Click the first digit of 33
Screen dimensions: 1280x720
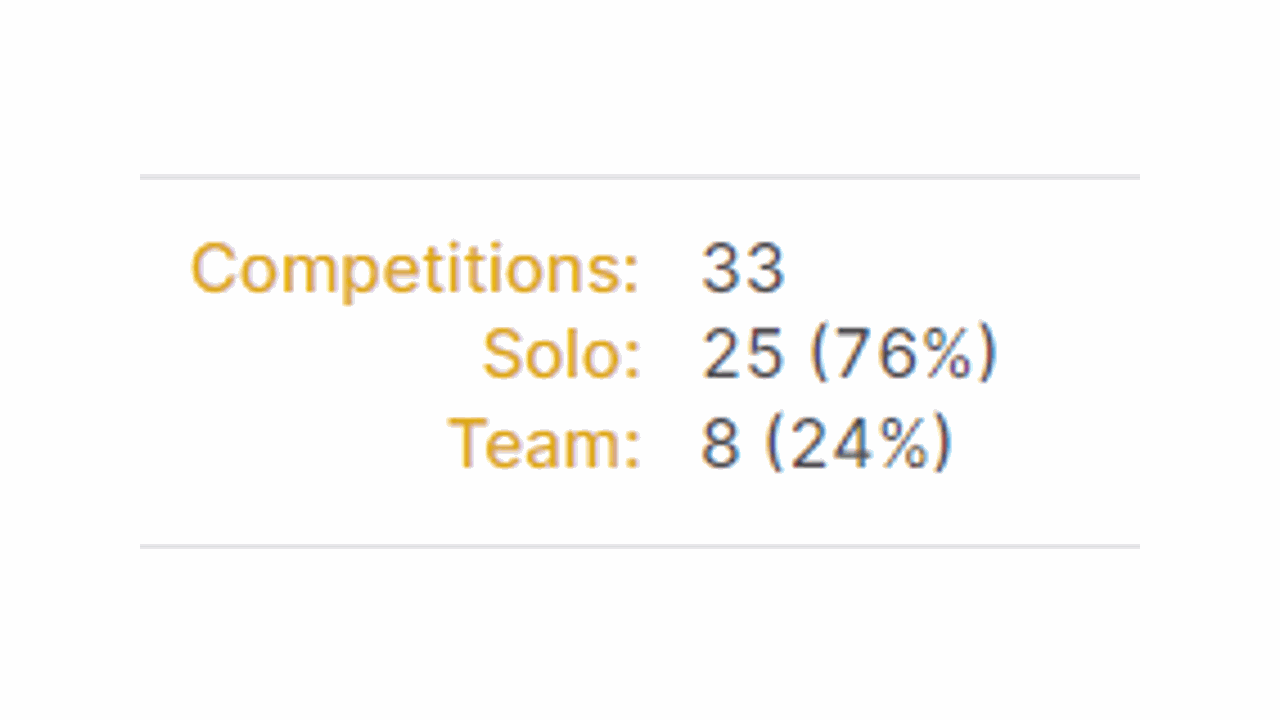721,268
